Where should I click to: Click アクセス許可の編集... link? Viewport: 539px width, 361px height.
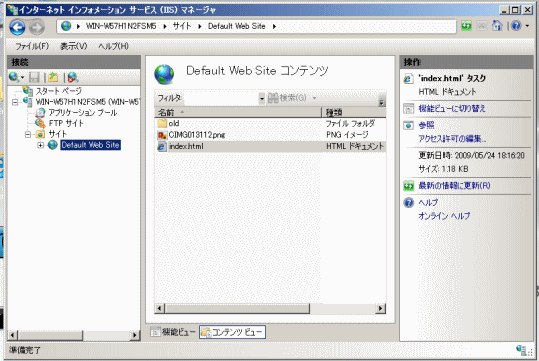452,139
